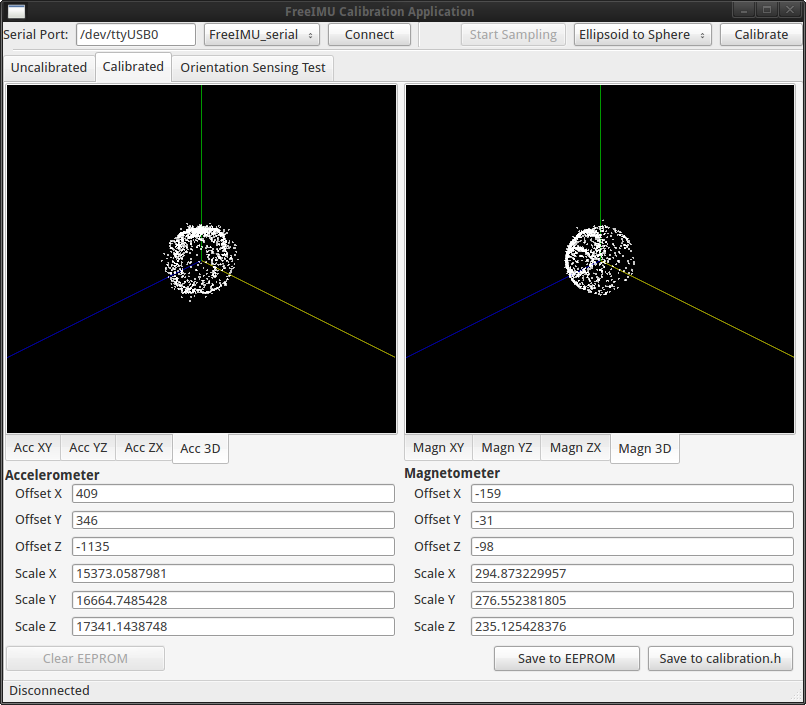Open the FreeIMU_serial dropdown
The height and width of the screenshot is (705, 806).
coord(262,34)
